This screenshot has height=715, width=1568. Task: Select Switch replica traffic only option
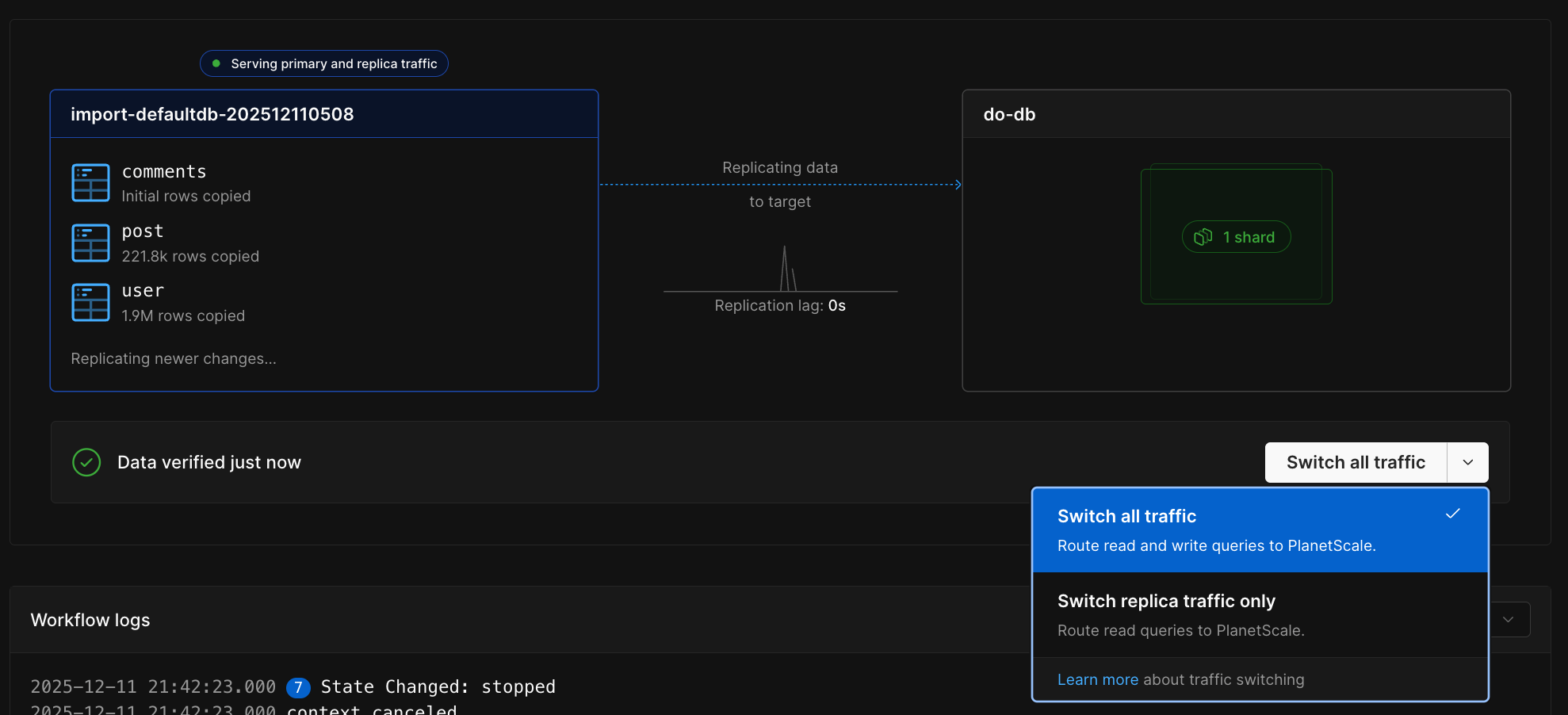click(x=1260, y=615)
